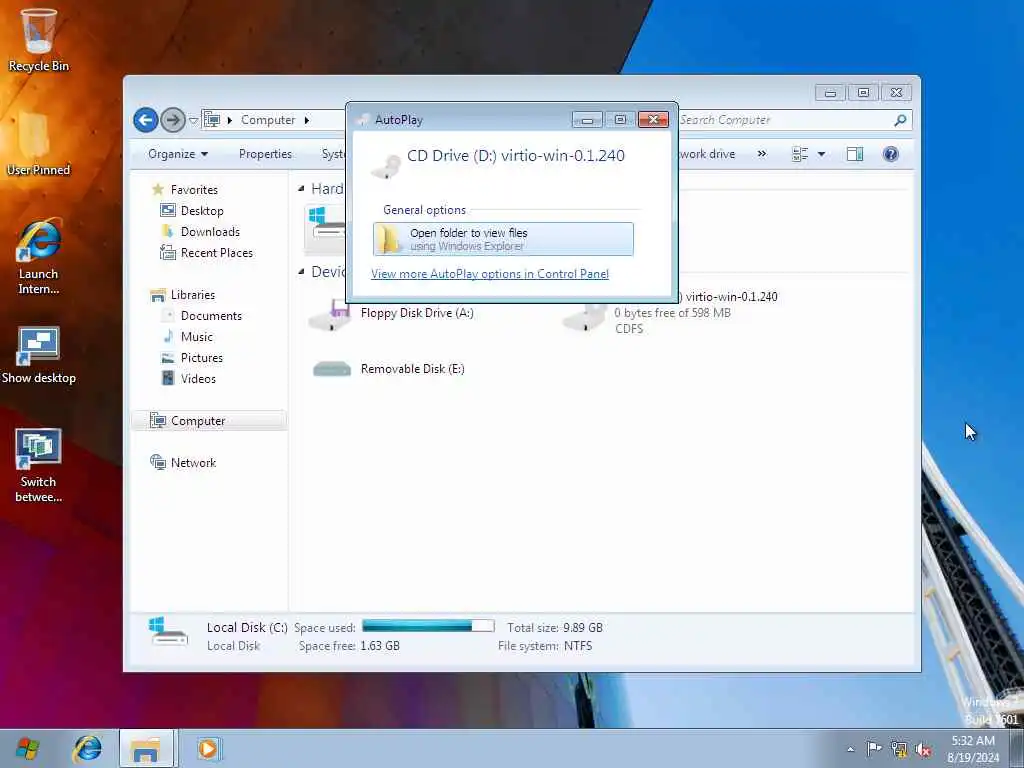Open the Music library
Image resolution: width=1024 pixels, height=768 pixels.
pos(197,337)
